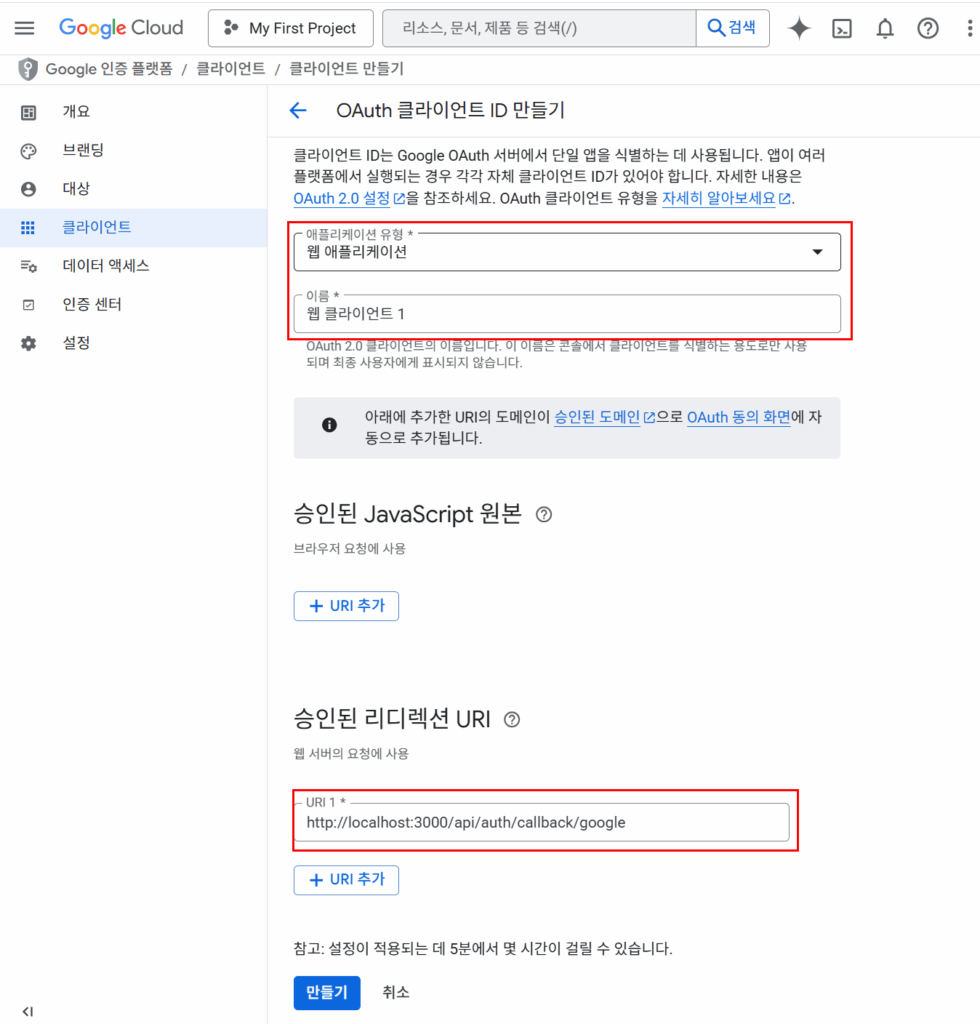Screen dimensions: 980x1024
Task: Open the hamburger navigation menu
Action: coord(24,28)
